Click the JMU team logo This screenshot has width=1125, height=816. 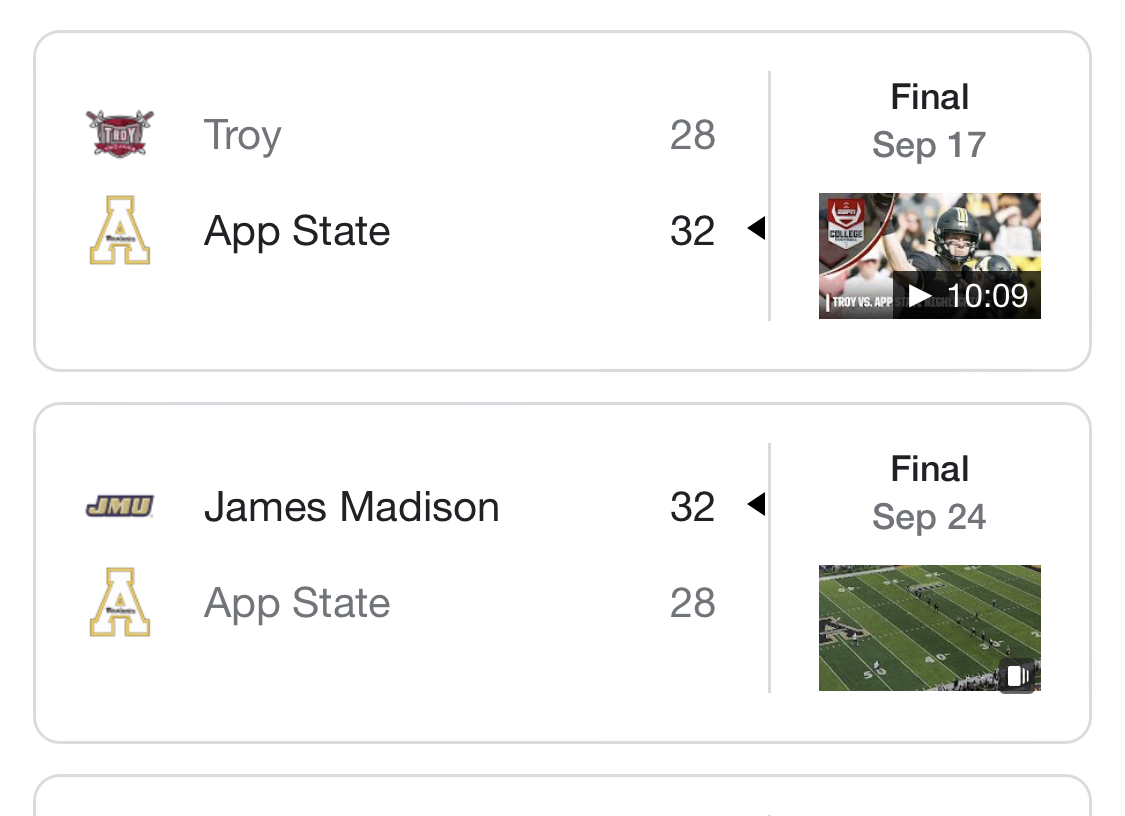click(x=119, y=507)
